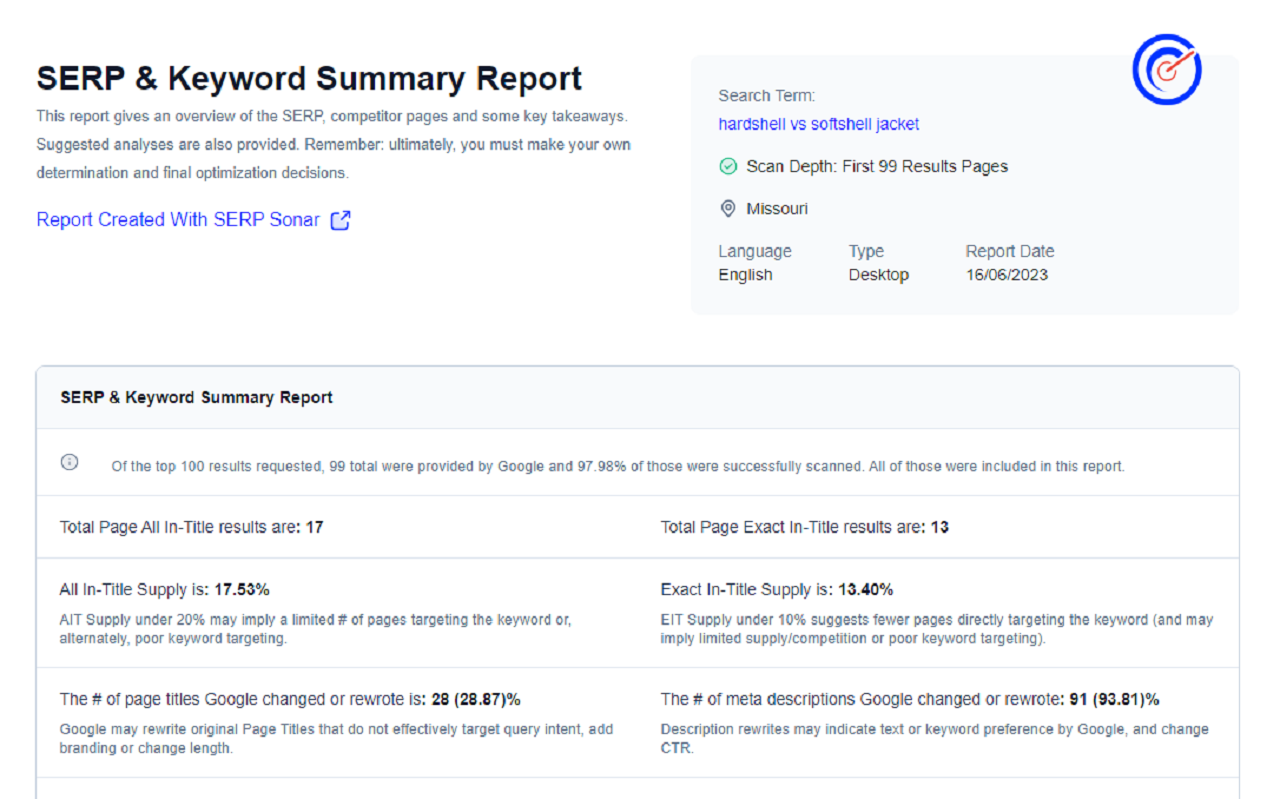The width and height of the screenshot is (1280, 800).
Task: Click the location pin icon beside Missouri
Action: (x=728, y=208)
